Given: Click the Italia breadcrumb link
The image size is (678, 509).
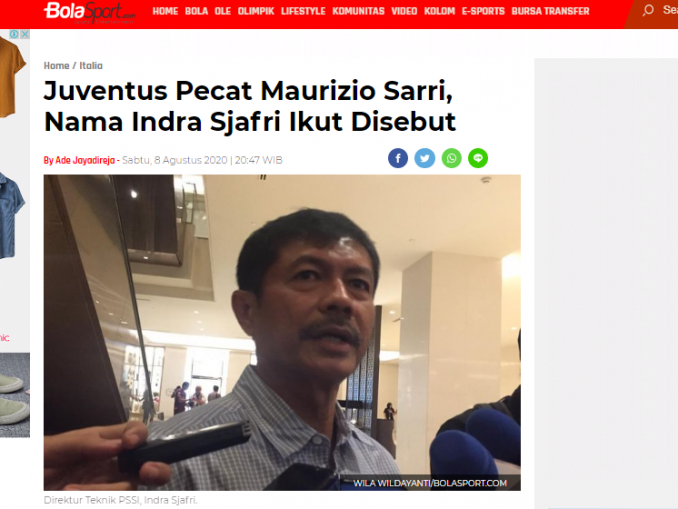Looking at the screenshot, I should (91, 66).
